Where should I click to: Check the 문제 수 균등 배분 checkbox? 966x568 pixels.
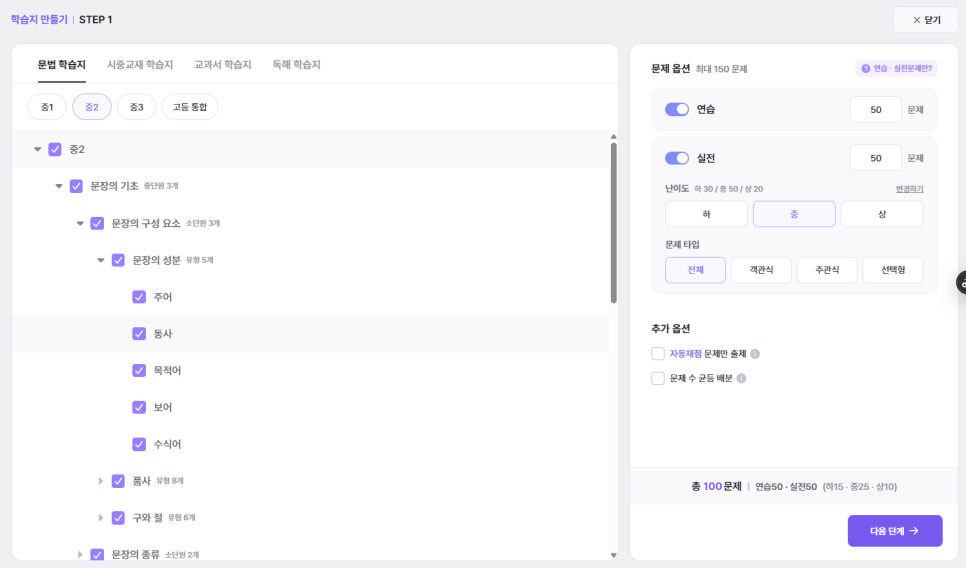coord(658,378)
